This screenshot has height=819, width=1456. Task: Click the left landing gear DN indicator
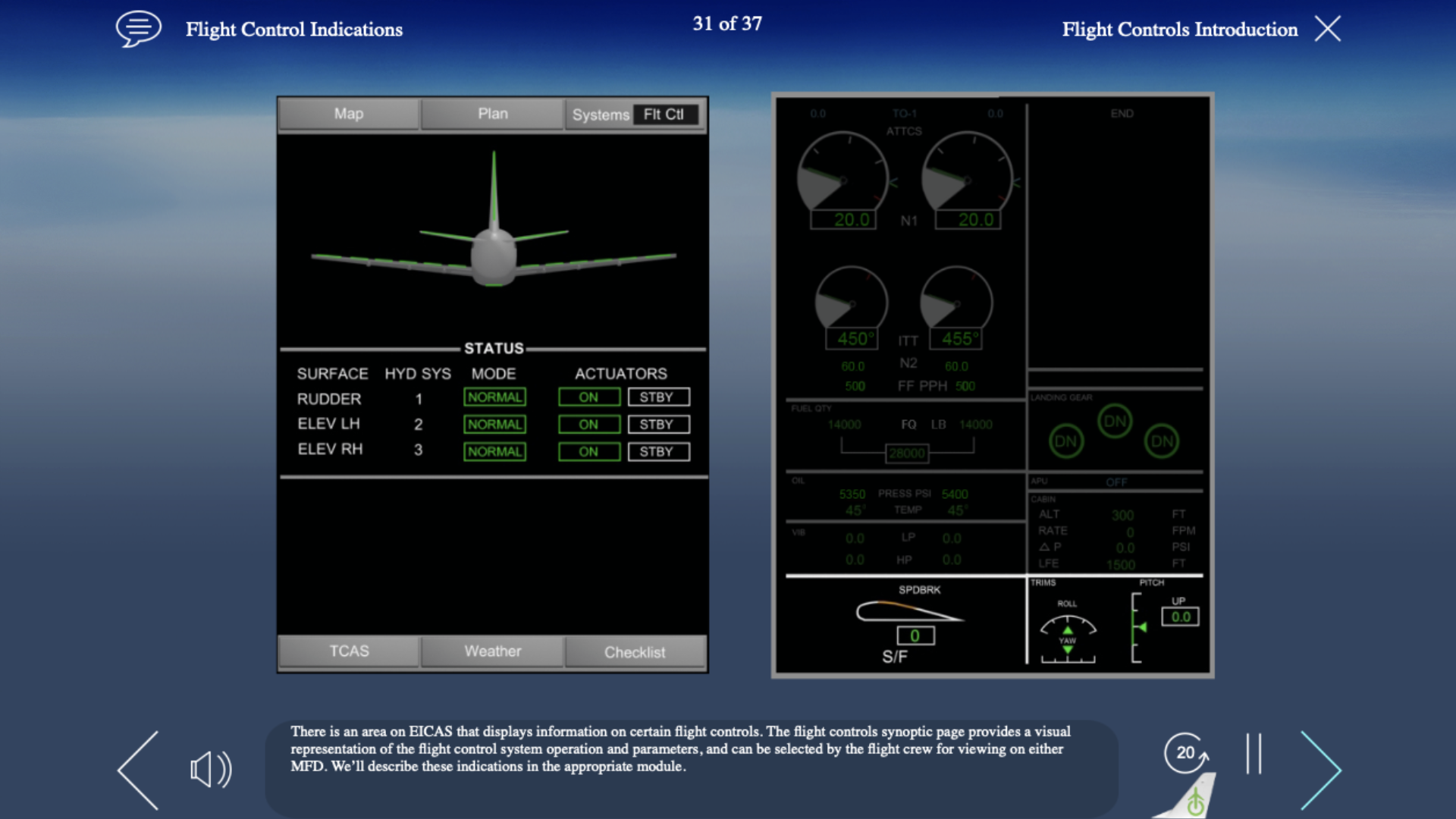(x=1065, y=441)
